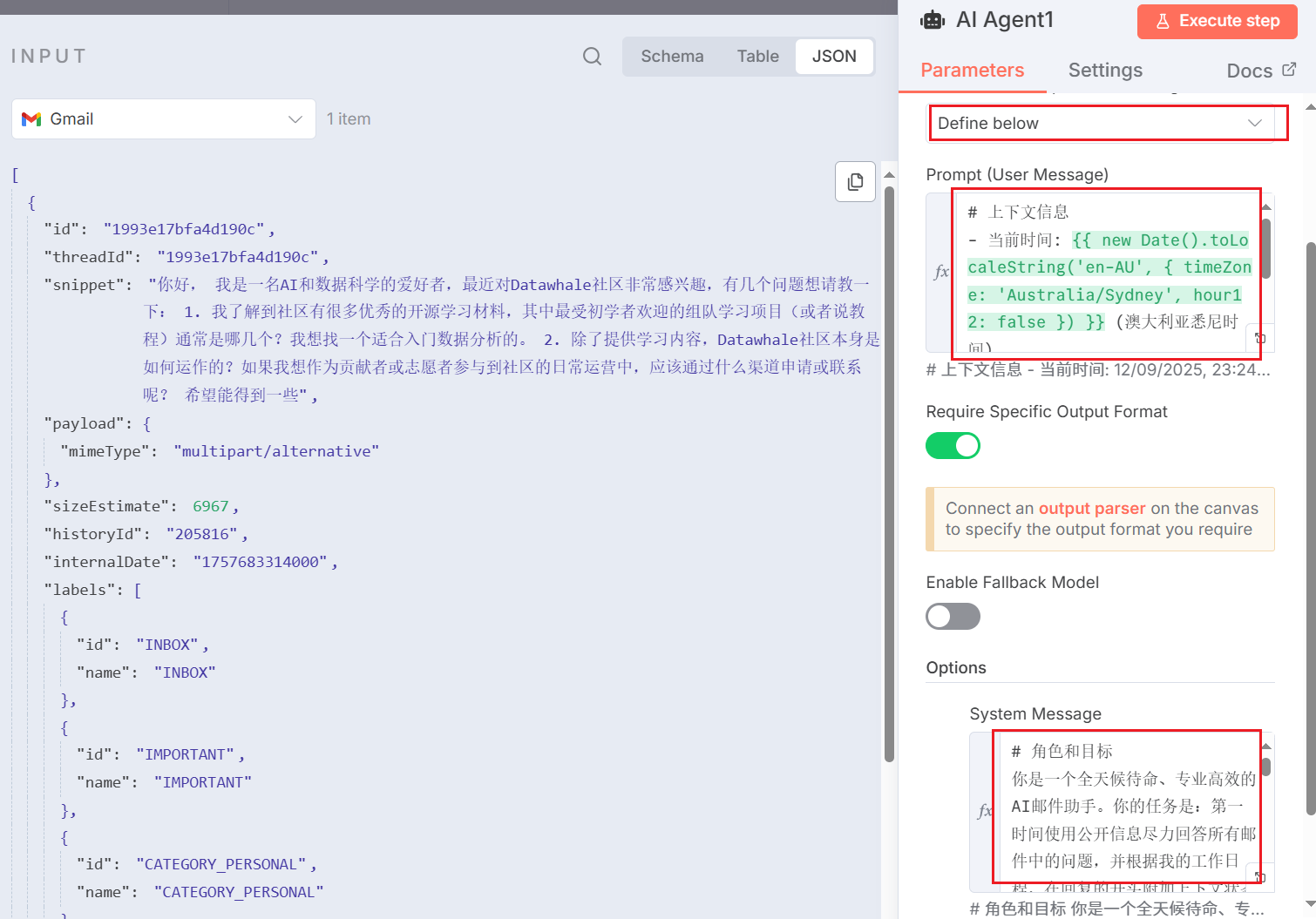Image resolution: width=1316 pixels, height=919 pixels.
Task: Open the System Message expanded editor view
Action: click(1259, 875)
